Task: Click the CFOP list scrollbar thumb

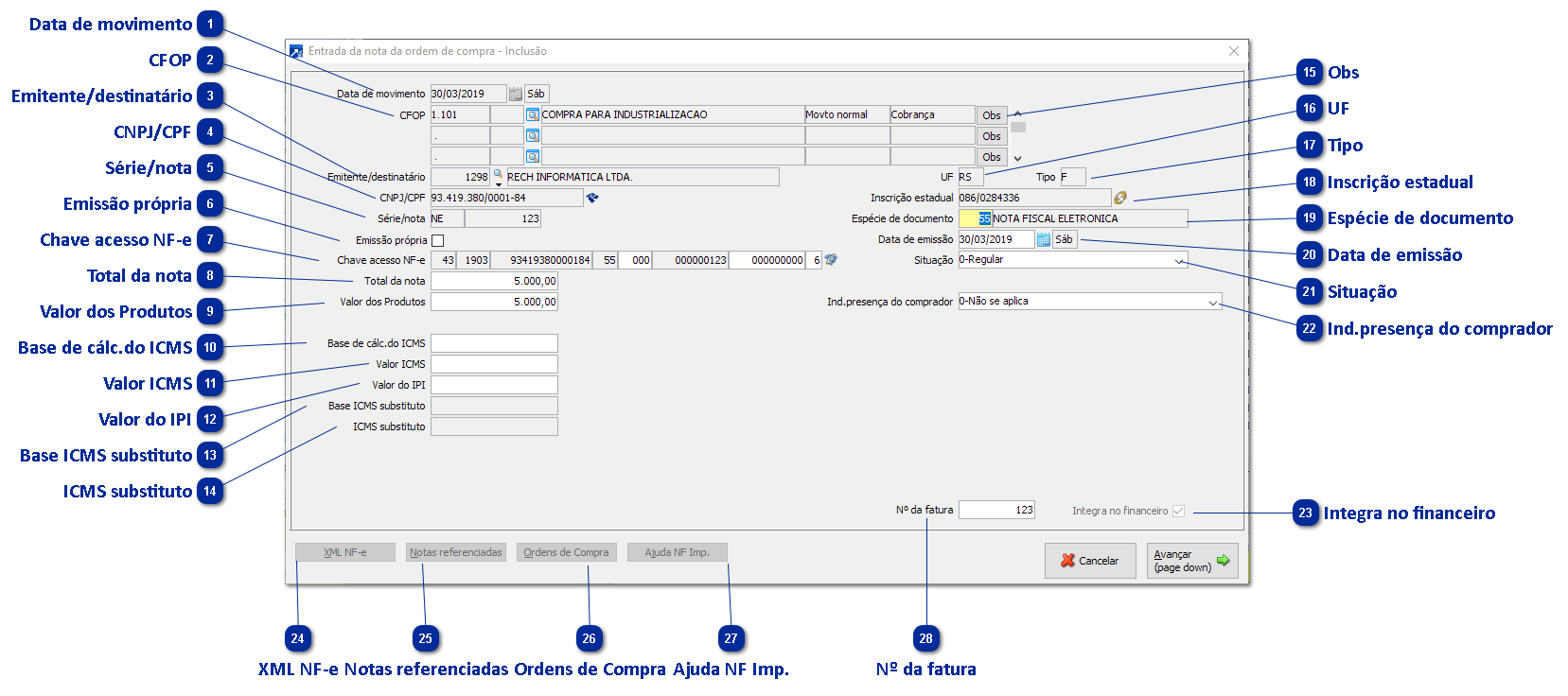Action: [1018, 127]
